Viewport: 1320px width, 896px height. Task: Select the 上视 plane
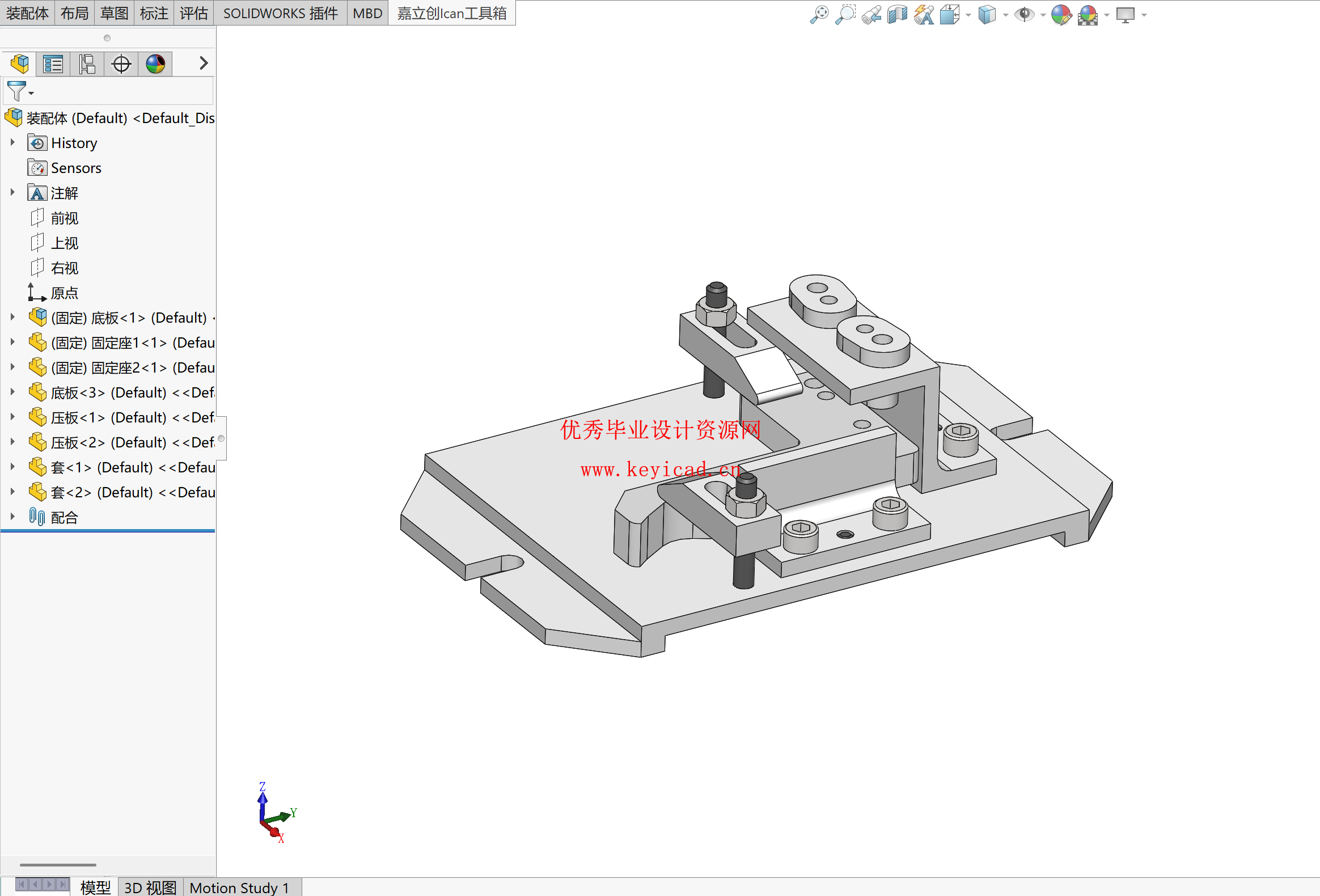[x=54, y=243]
